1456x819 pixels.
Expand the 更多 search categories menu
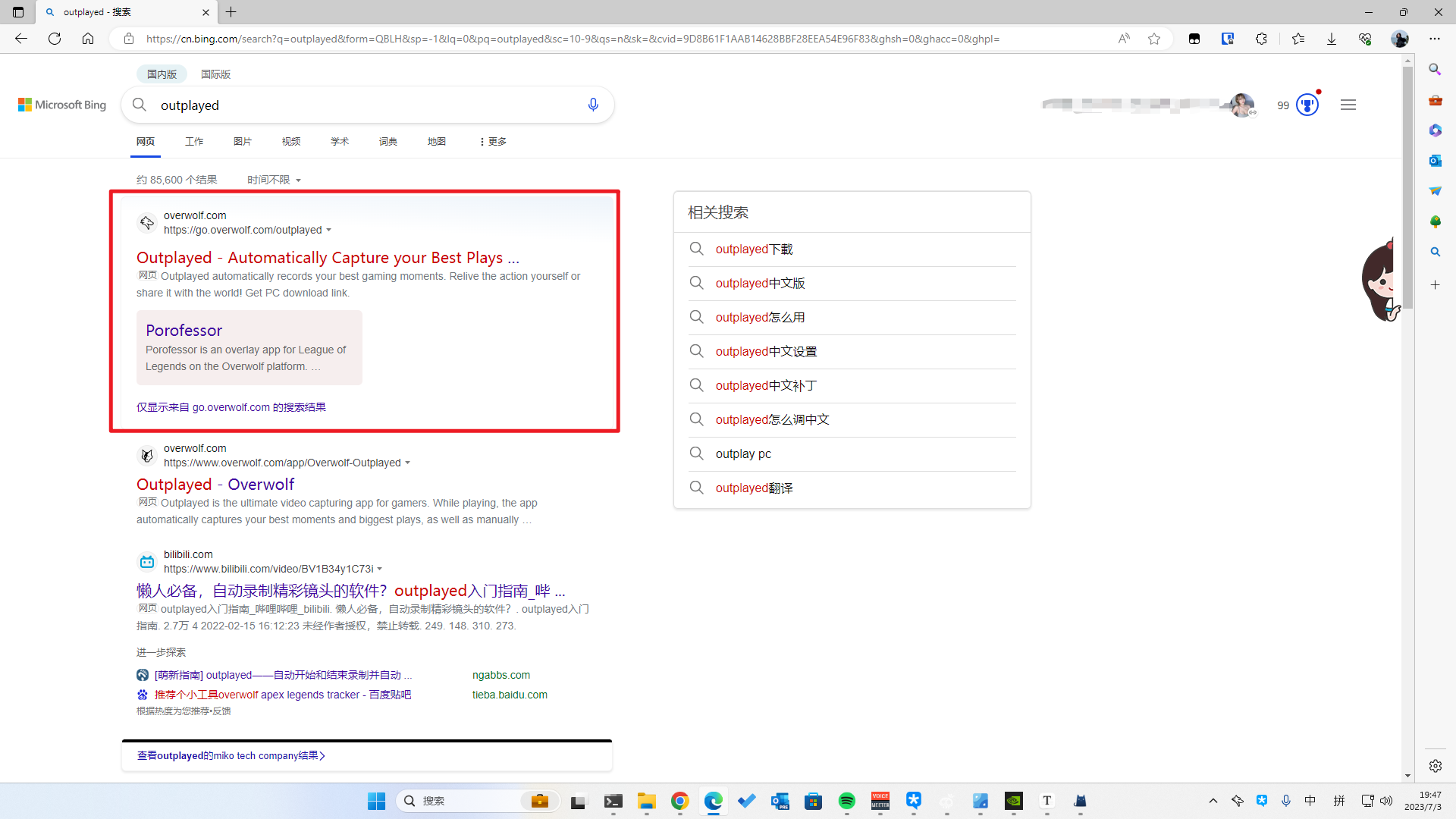tap(493, 142)
